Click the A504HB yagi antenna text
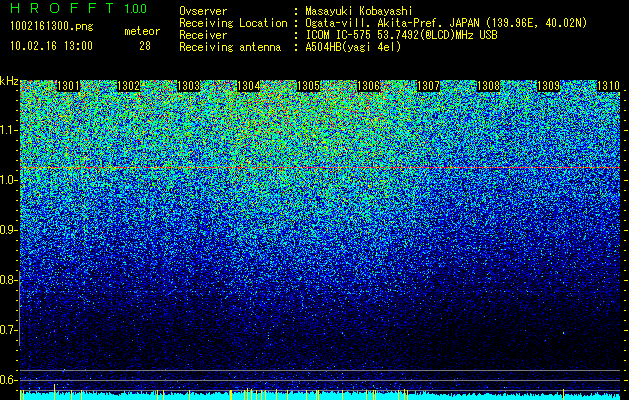The image size is (629, 400). 353,47
